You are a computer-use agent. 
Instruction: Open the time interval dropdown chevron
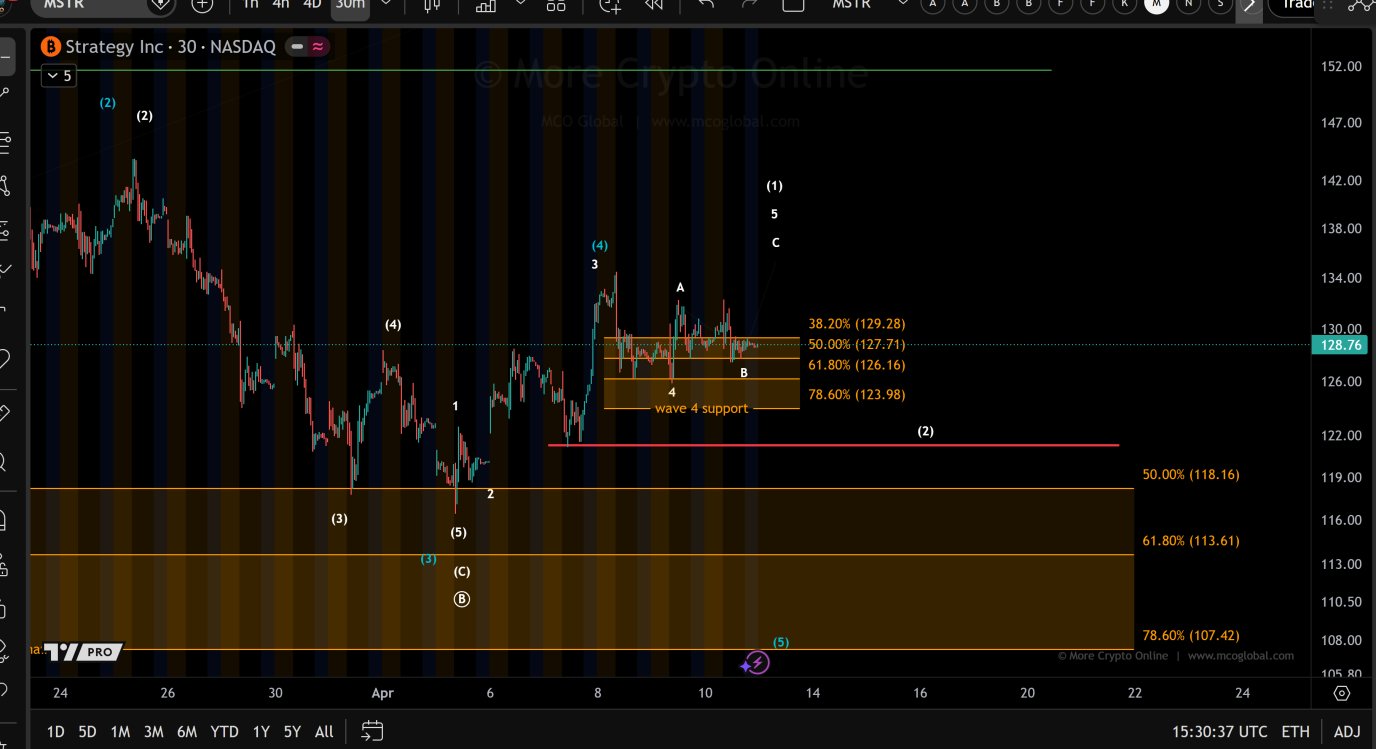[x=384, y=5]
